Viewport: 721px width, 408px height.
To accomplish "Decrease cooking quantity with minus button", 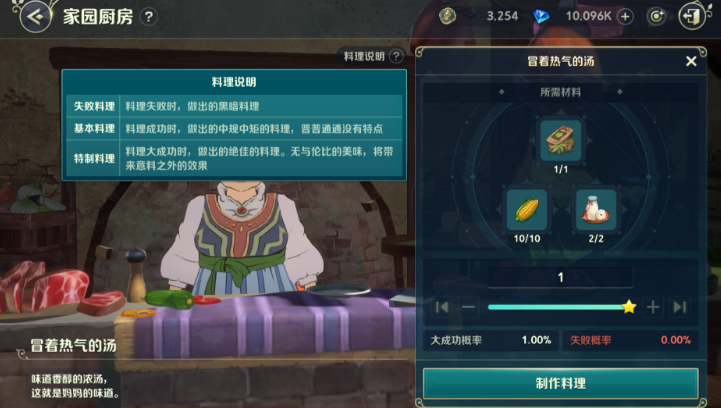I will pos(469,307).
